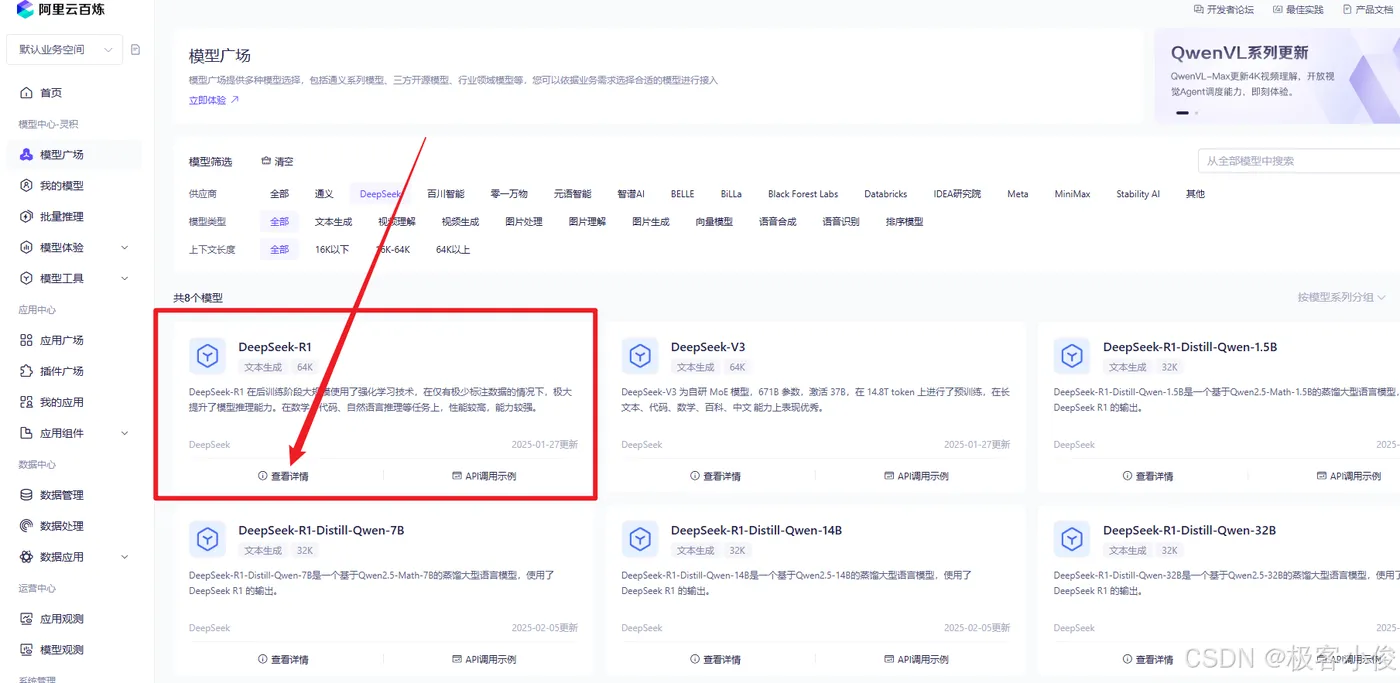Select 语音合成 model type filter
This screenshot has height=683, width=1400.
click(x=778, y=222)
